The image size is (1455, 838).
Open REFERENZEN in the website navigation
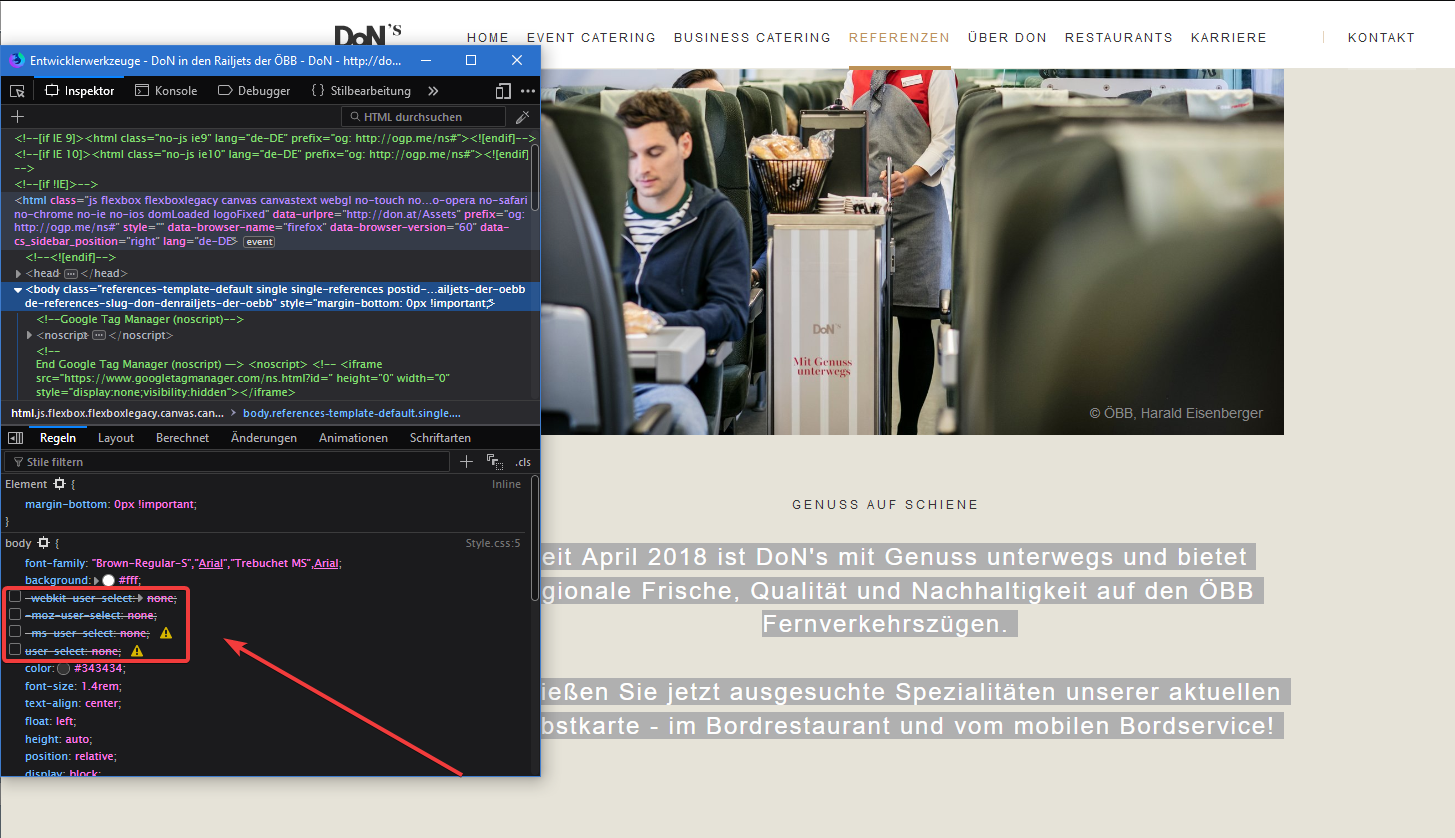click(x=899, y=38)
